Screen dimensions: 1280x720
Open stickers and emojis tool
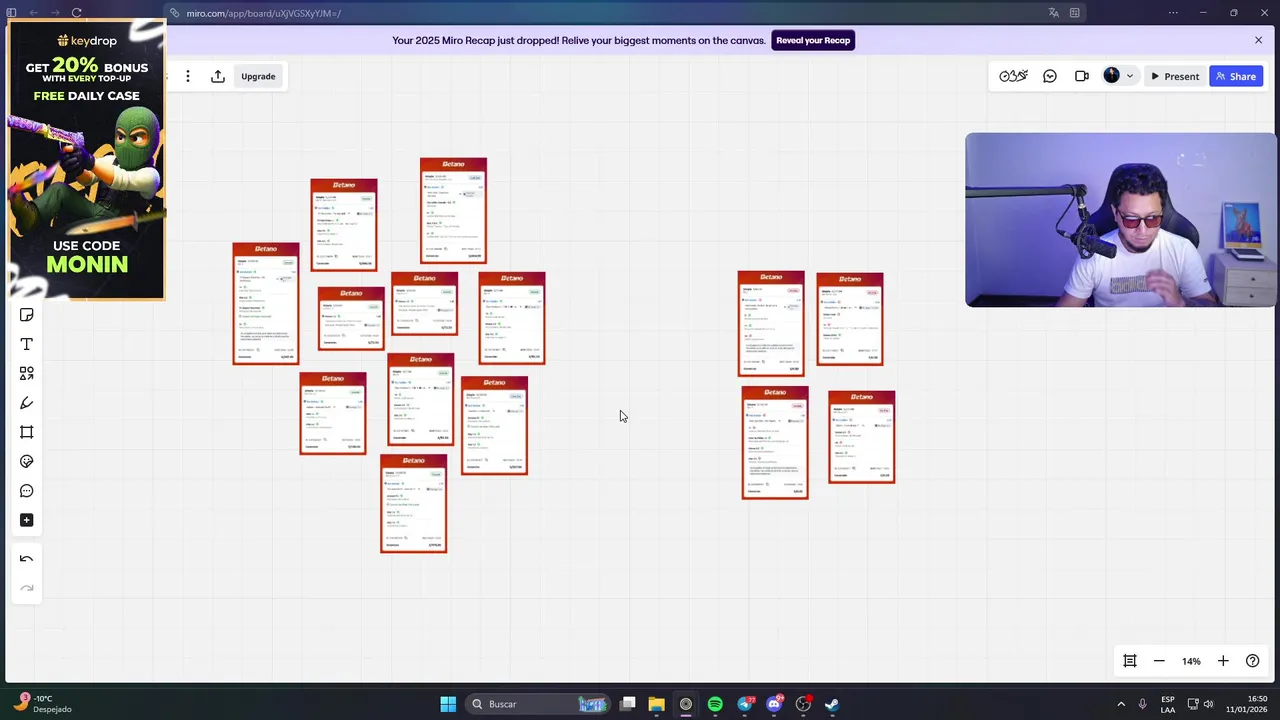27,461
